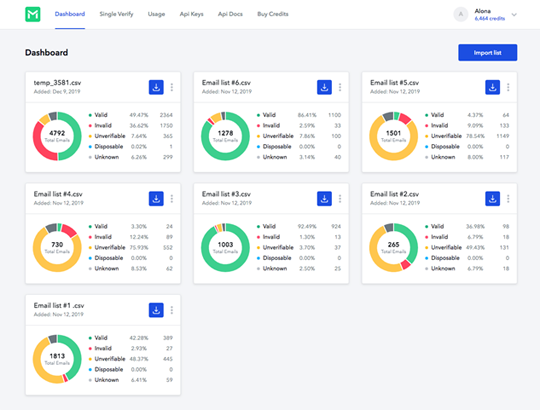The image size is (540, 410).
Task: Click the green M logo icon
Action: click(33, 14)
